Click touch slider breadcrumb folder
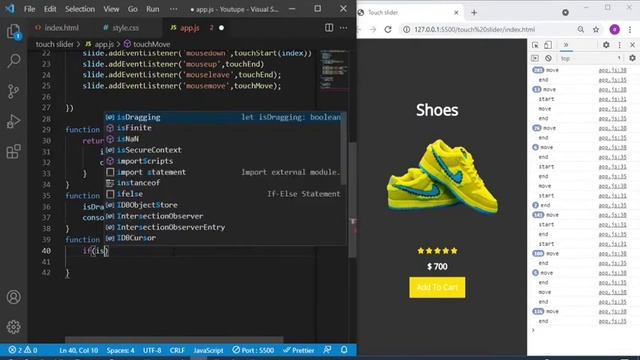The width and height of the screenshot is (640, 360). (54, 44)
